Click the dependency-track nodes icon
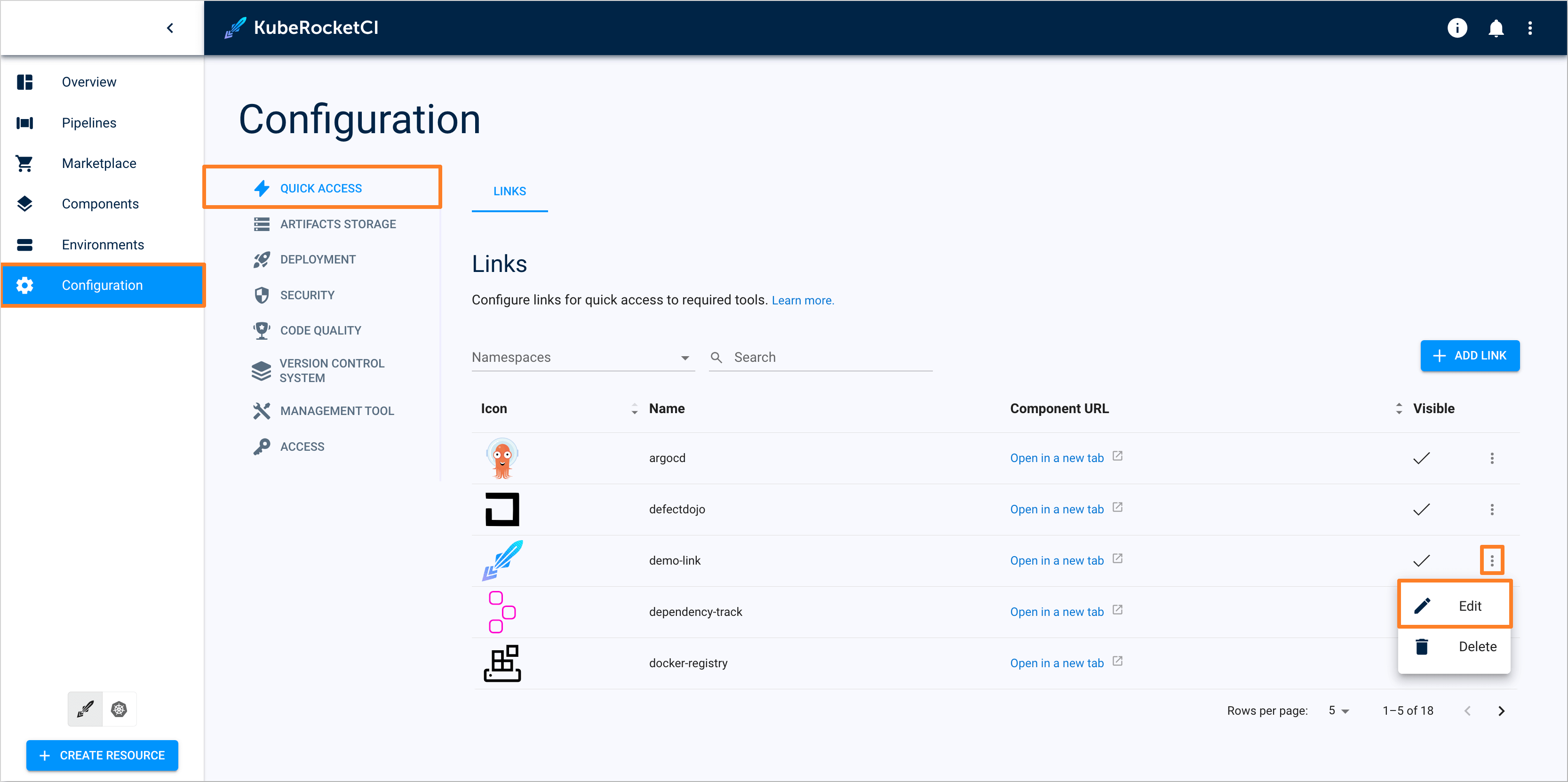1568x782 pixels. (x=501, y=611)
